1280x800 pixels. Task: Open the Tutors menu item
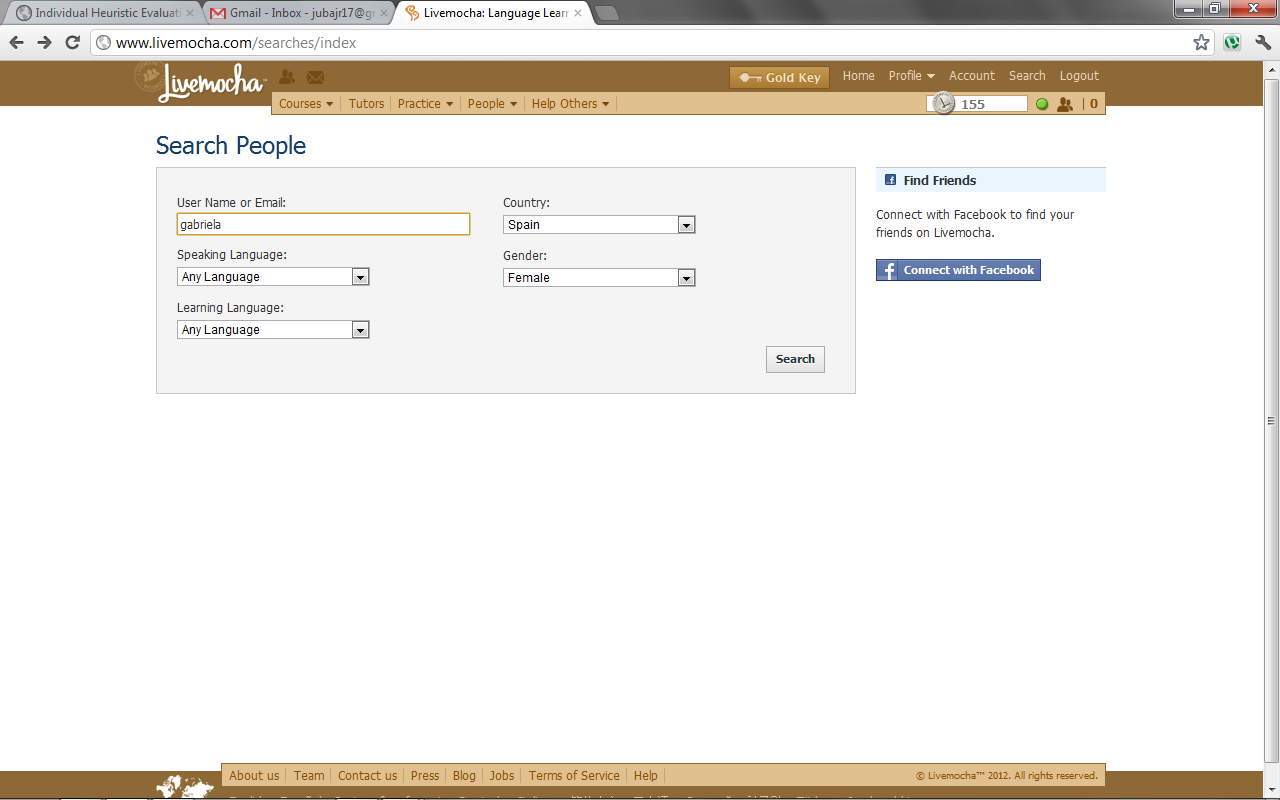366,104
